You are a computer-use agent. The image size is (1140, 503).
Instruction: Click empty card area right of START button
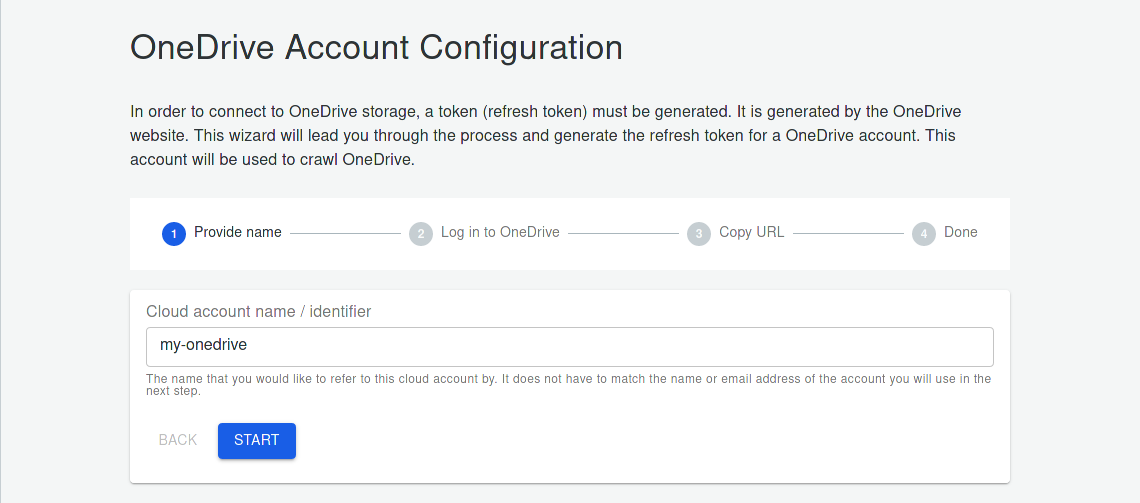pos(650,440)
